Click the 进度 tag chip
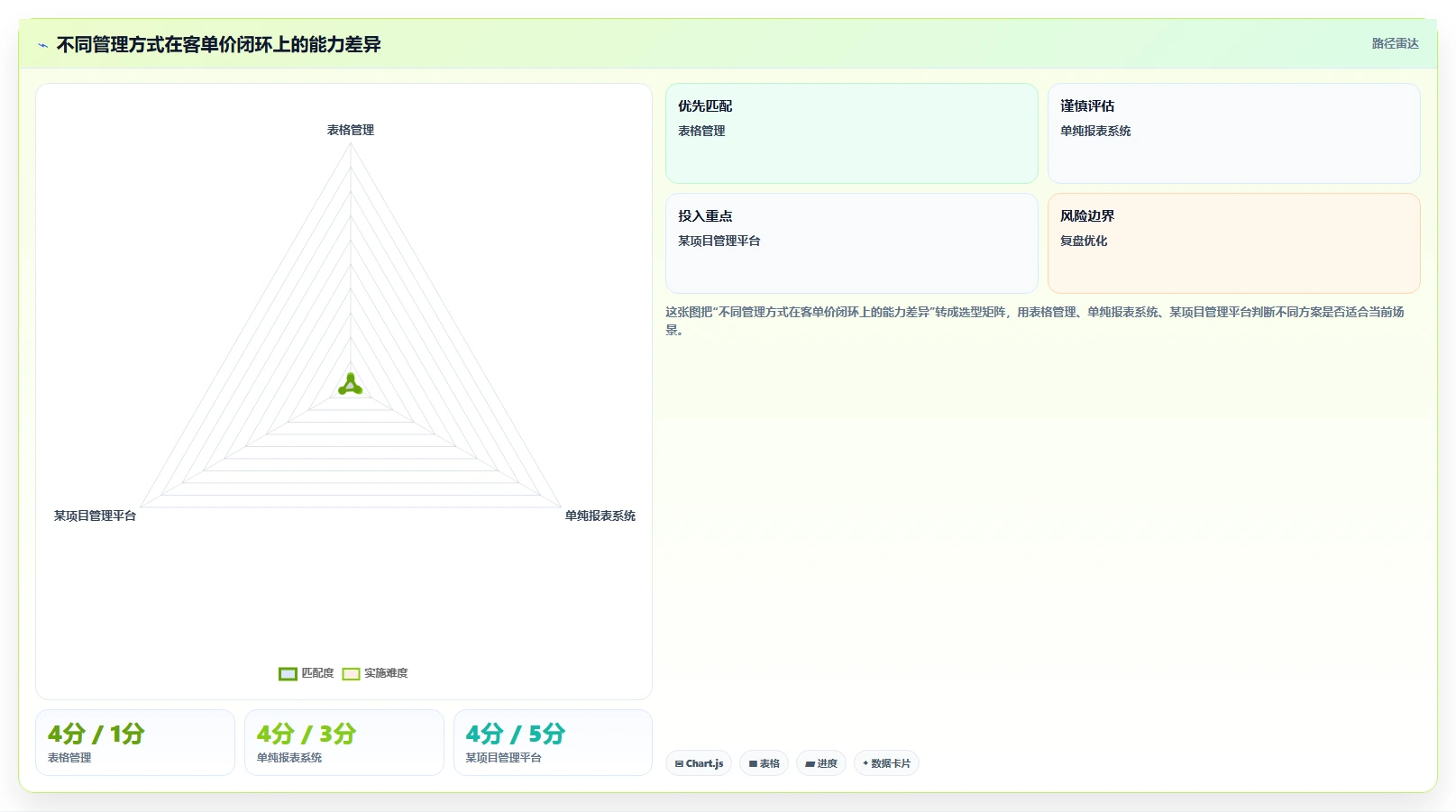Screen dimensions: 1456x812 [x=821, y=763]
